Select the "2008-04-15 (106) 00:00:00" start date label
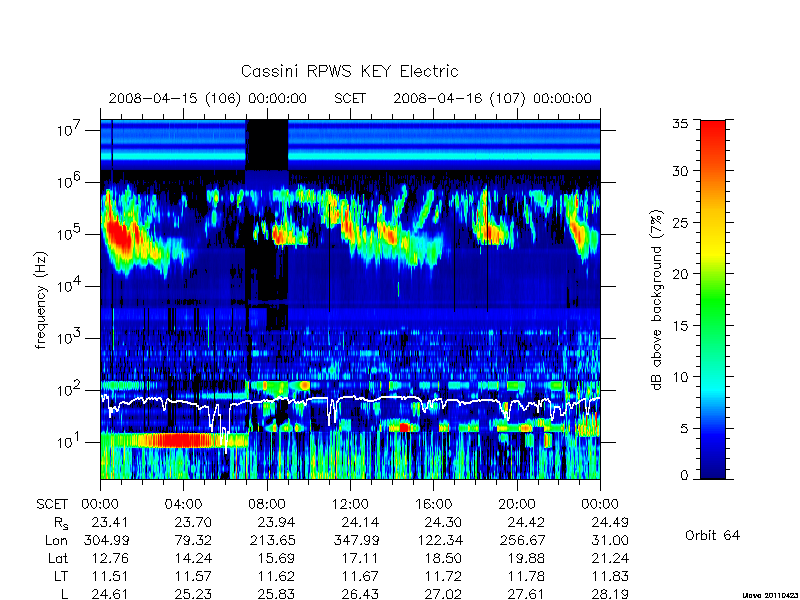The width and height of the screenshot is (800, 600). coord(207,98)
